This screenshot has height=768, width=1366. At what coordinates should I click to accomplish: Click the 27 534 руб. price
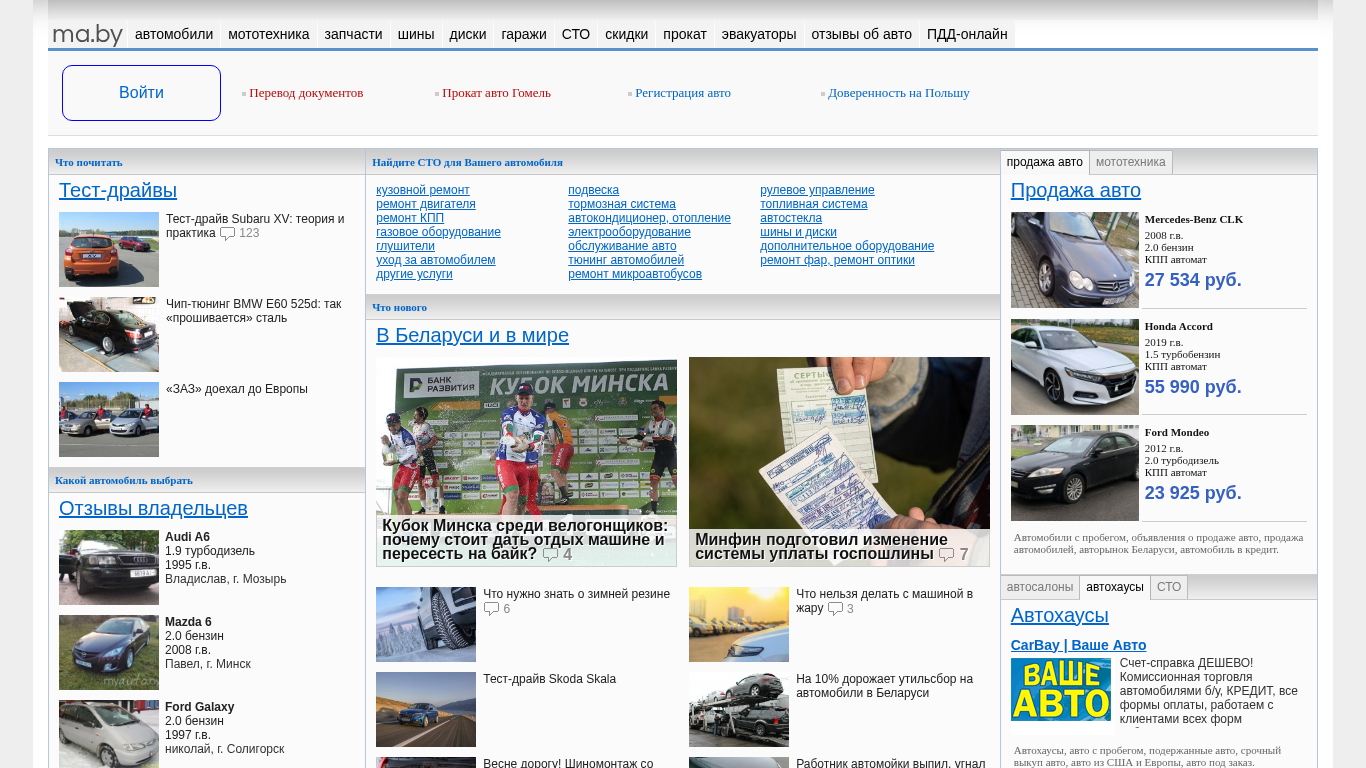[x=1193, y=280]
